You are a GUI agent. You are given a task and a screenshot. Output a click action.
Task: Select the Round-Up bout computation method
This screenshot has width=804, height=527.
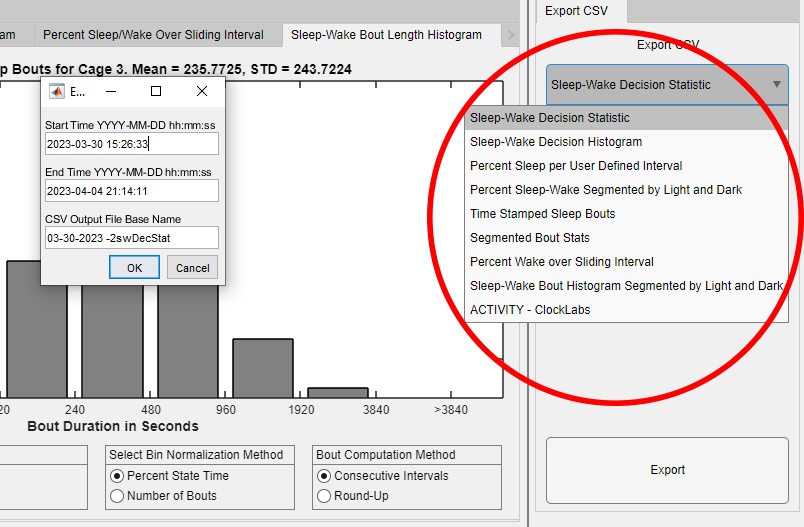(x=324, y=496)
